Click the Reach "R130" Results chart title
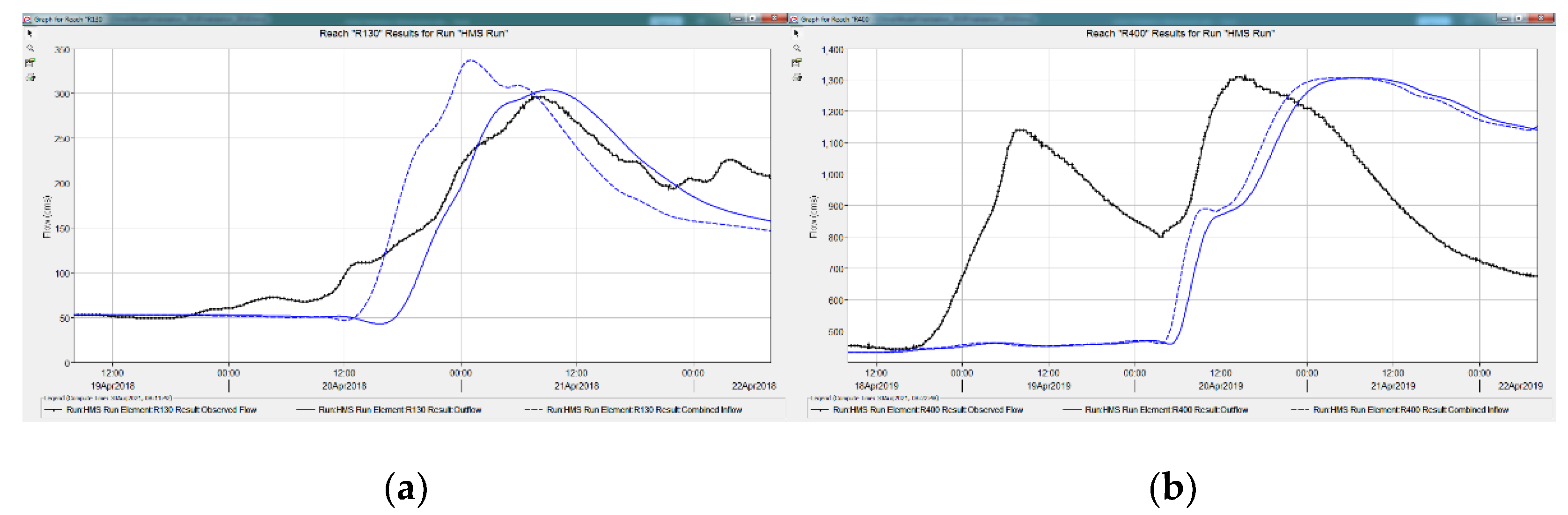1568x515 pixels. pos(413,33)
